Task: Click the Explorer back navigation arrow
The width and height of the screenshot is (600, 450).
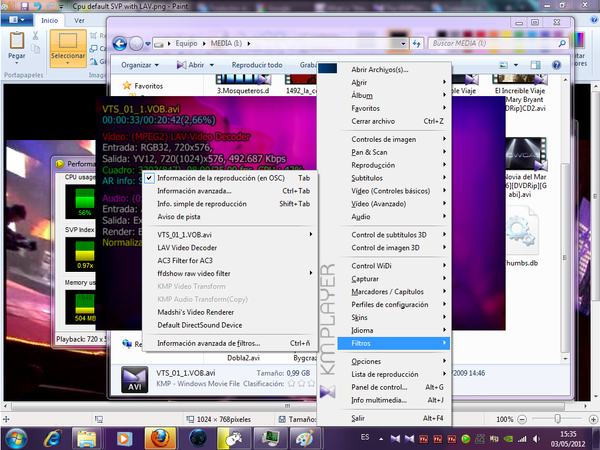Action: point(120,44)
